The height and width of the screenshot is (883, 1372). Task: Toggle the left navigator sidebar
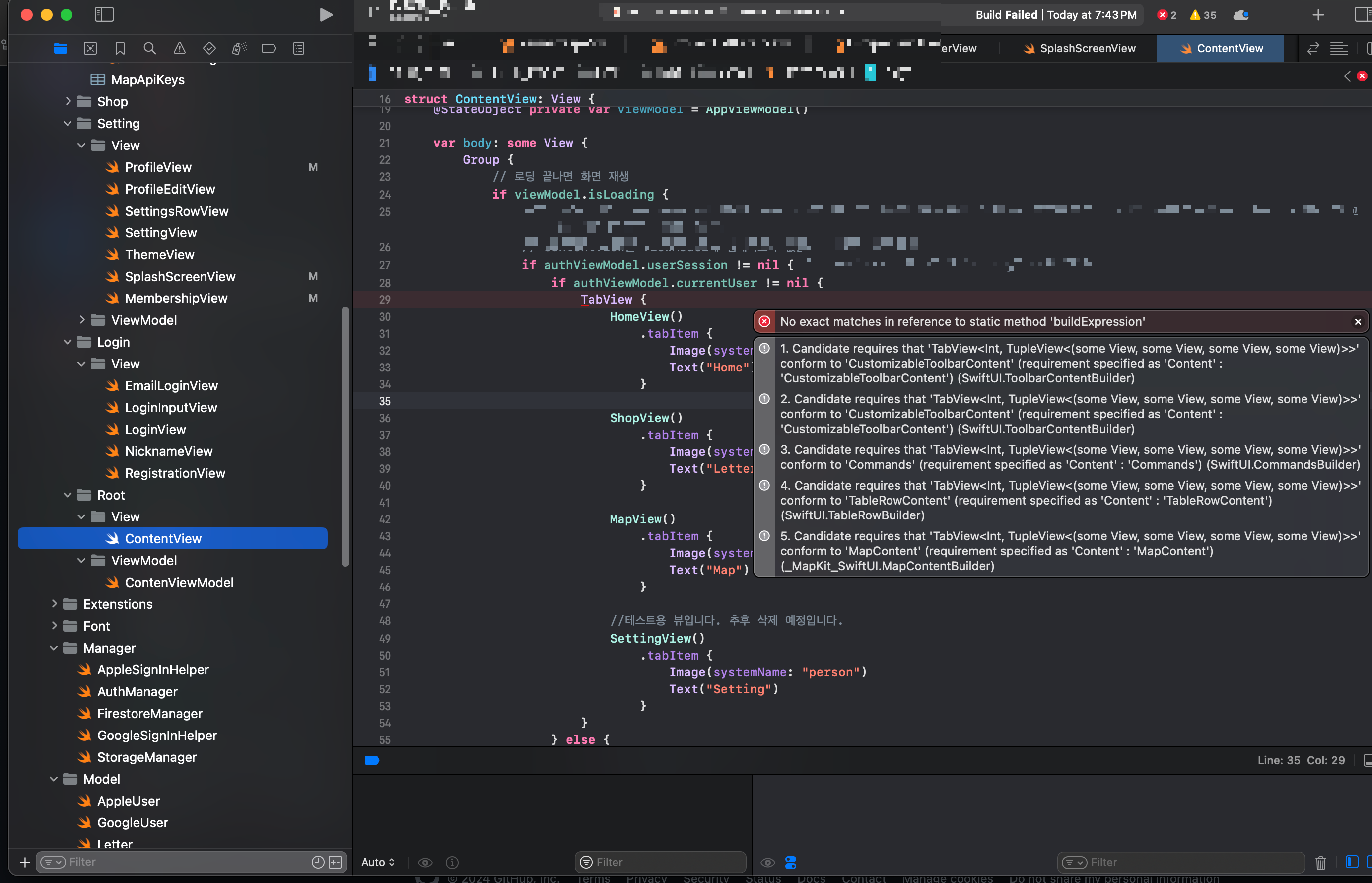coord(104,15)
